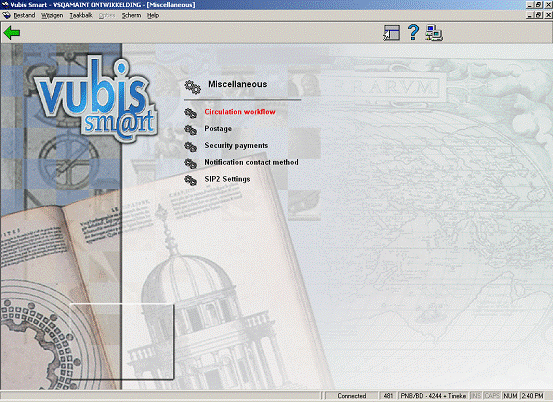Open the greyed Opties menu

pyautogui.click(x=107, y=16)
